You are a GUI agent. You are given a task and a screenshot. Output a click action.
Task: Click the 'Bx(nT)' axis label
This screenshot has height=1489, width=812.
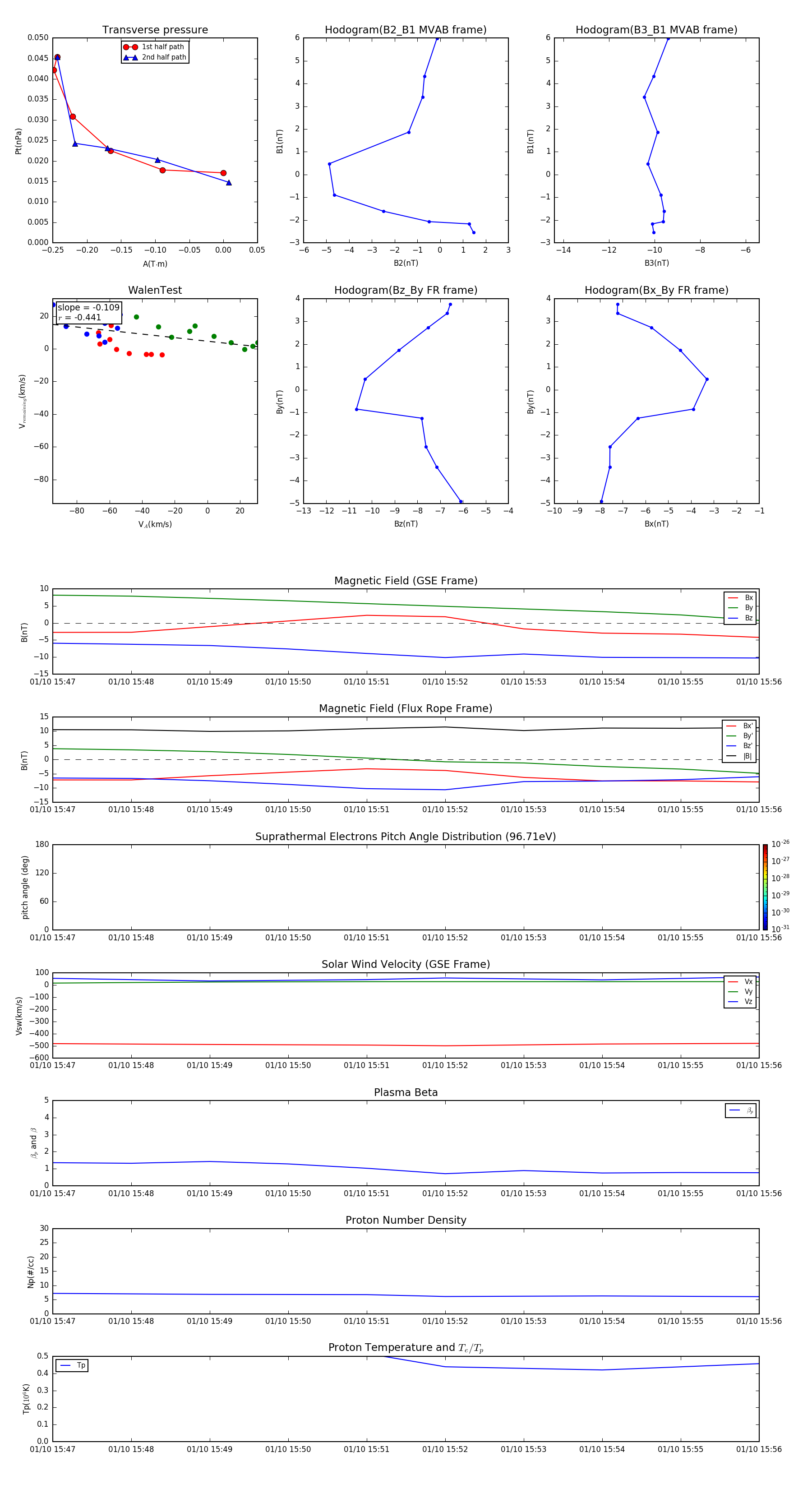pyautogui.click(x=656, y=524)
